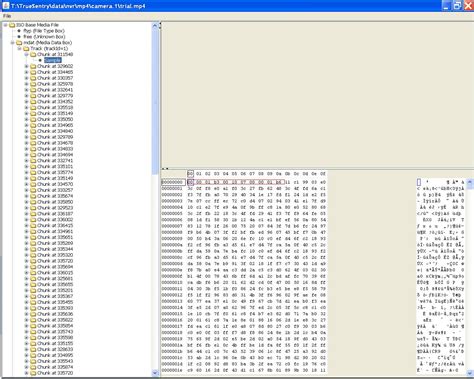Click the Chunk at 311548 folder icon
This screenshot has height=379, width=474.
pyautogui.click(x=33, y=54)
